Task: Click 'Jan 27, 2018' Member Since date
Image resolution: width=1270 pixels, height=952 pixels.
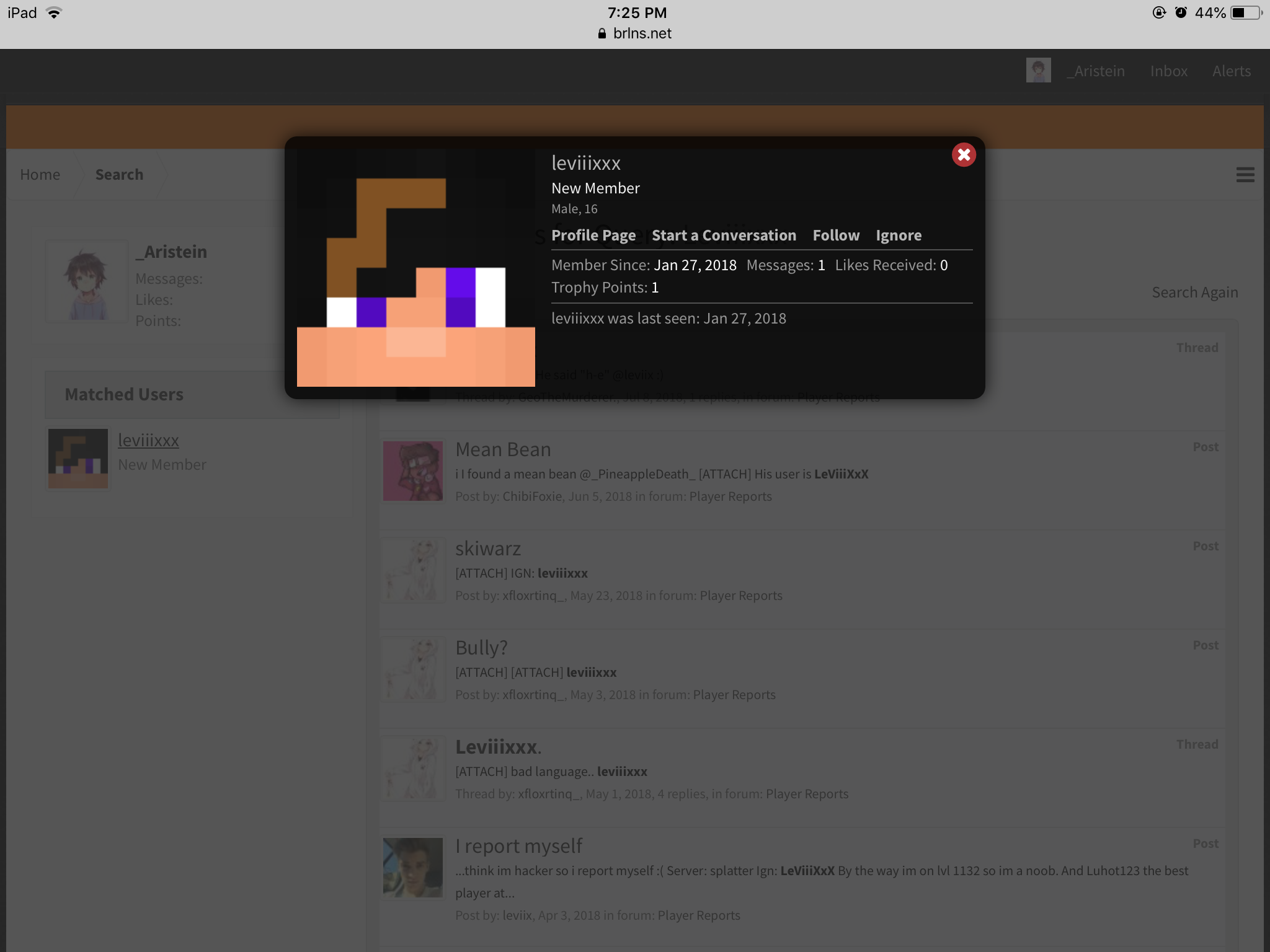Action: click(x=695, y=265)
